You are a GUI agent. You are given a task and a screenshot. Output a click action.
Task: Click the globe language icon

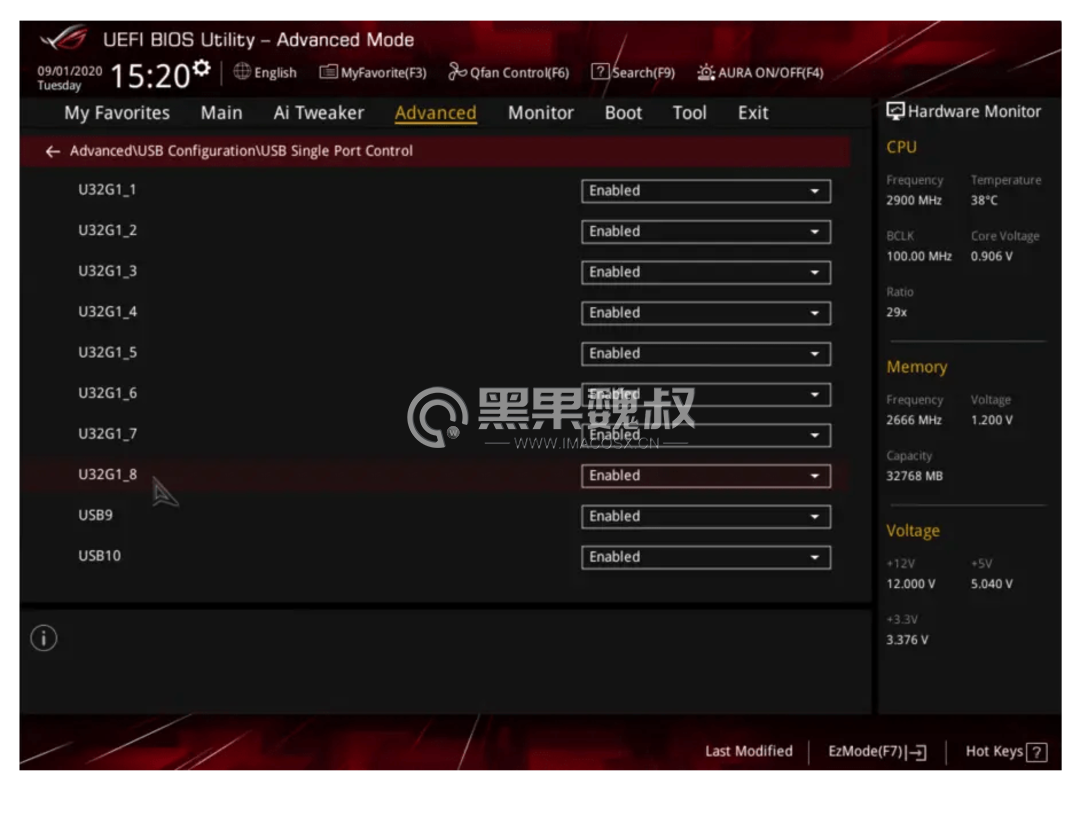point(242,71)
